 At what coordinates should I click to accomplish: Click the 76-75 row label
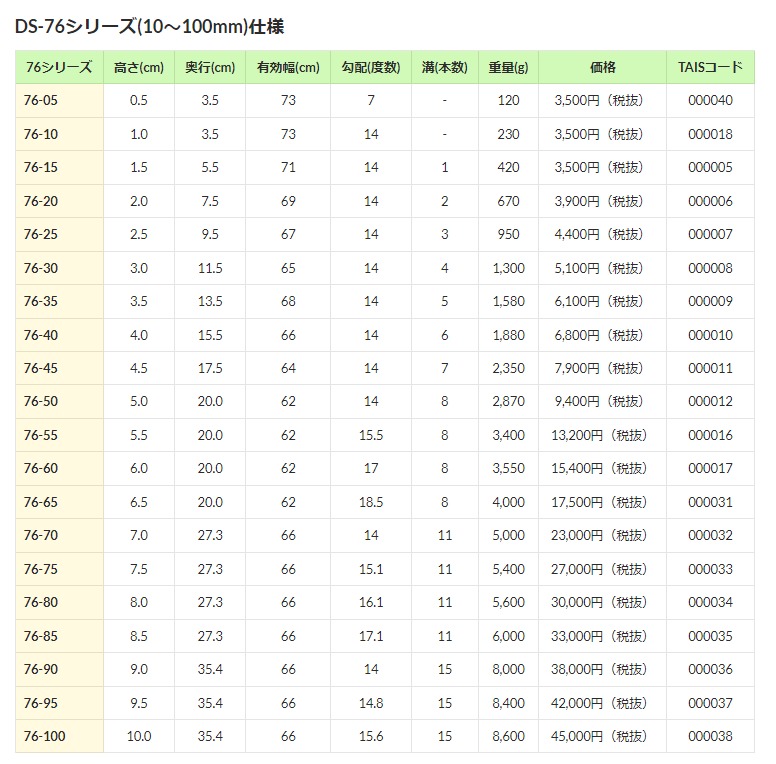point(41,569)
